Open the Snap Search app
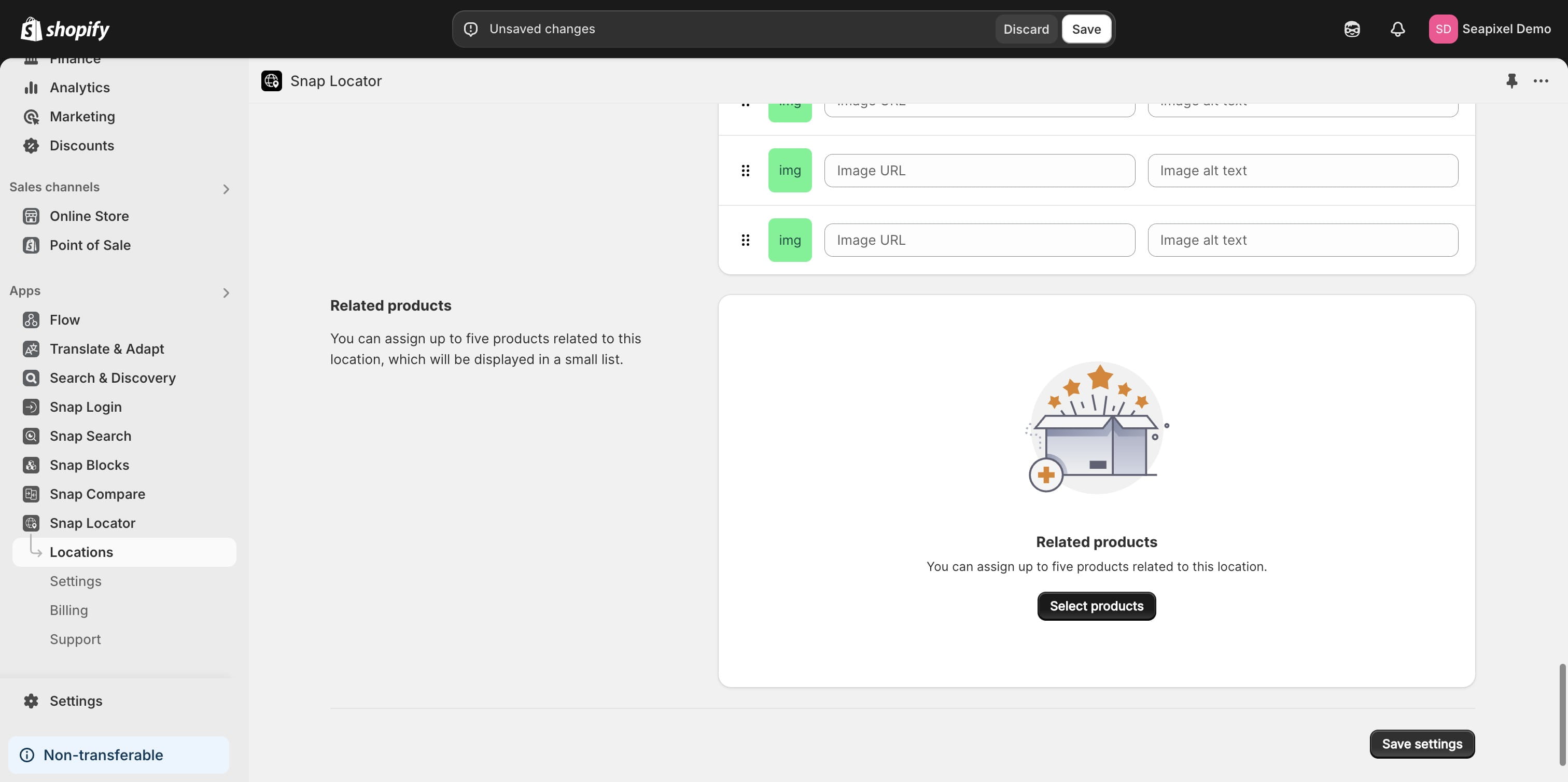Screen dimensions: 1568x782 (90, 436)
